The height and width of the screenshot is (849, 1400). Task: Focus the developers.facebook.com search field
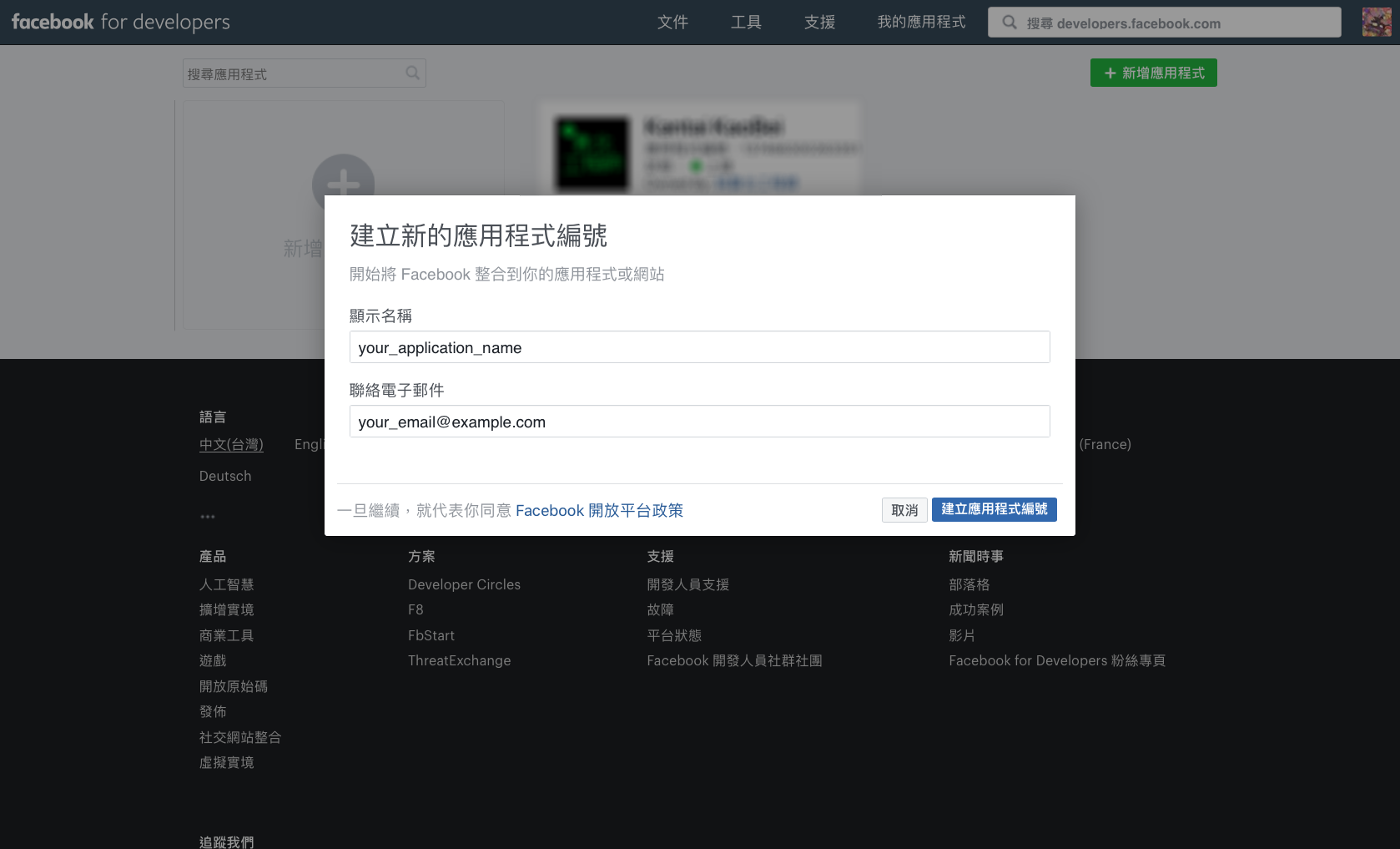(x=1165, y=23)
